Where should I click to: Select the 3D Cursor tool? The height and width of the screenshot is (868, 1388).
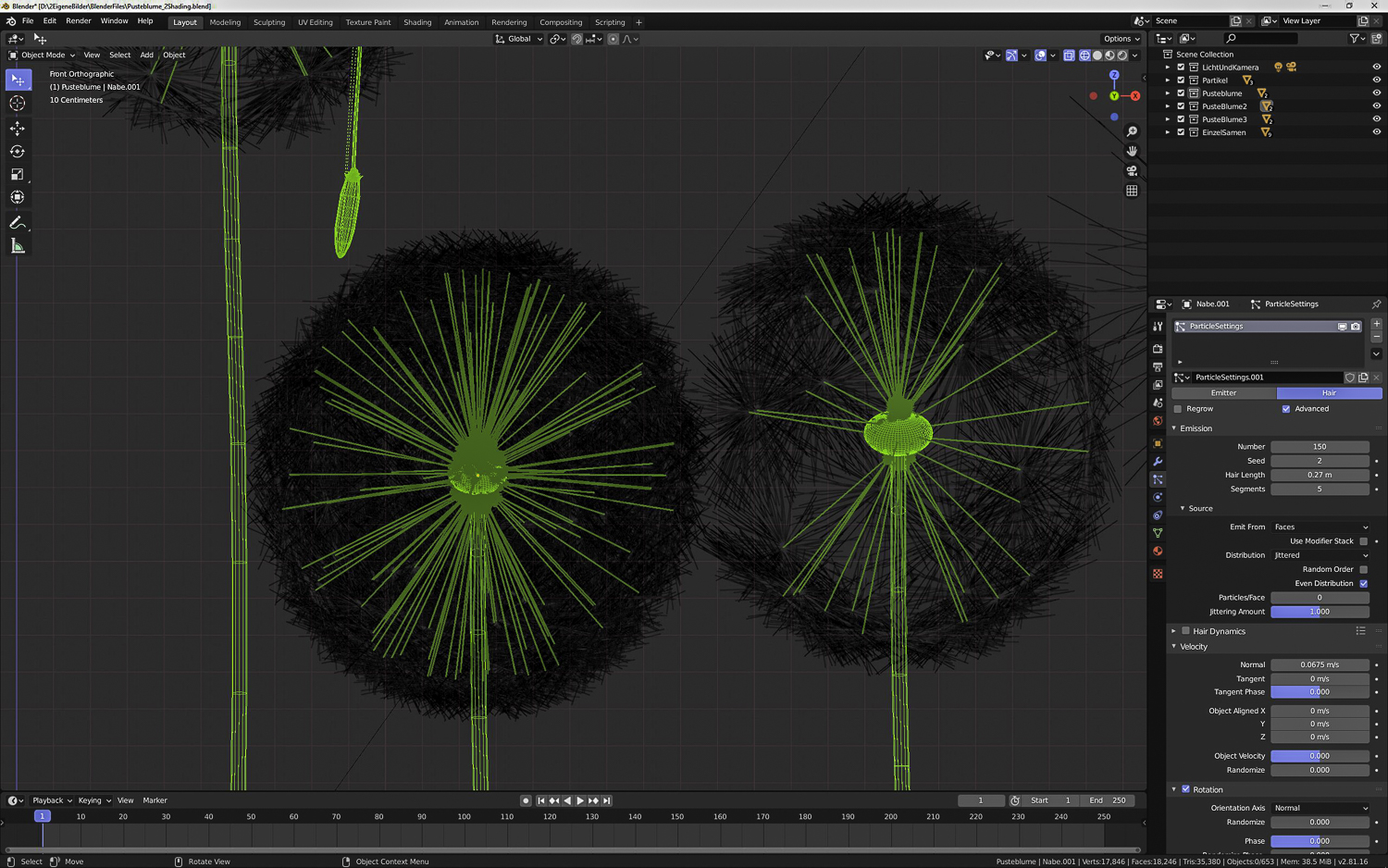coord(18,104)
